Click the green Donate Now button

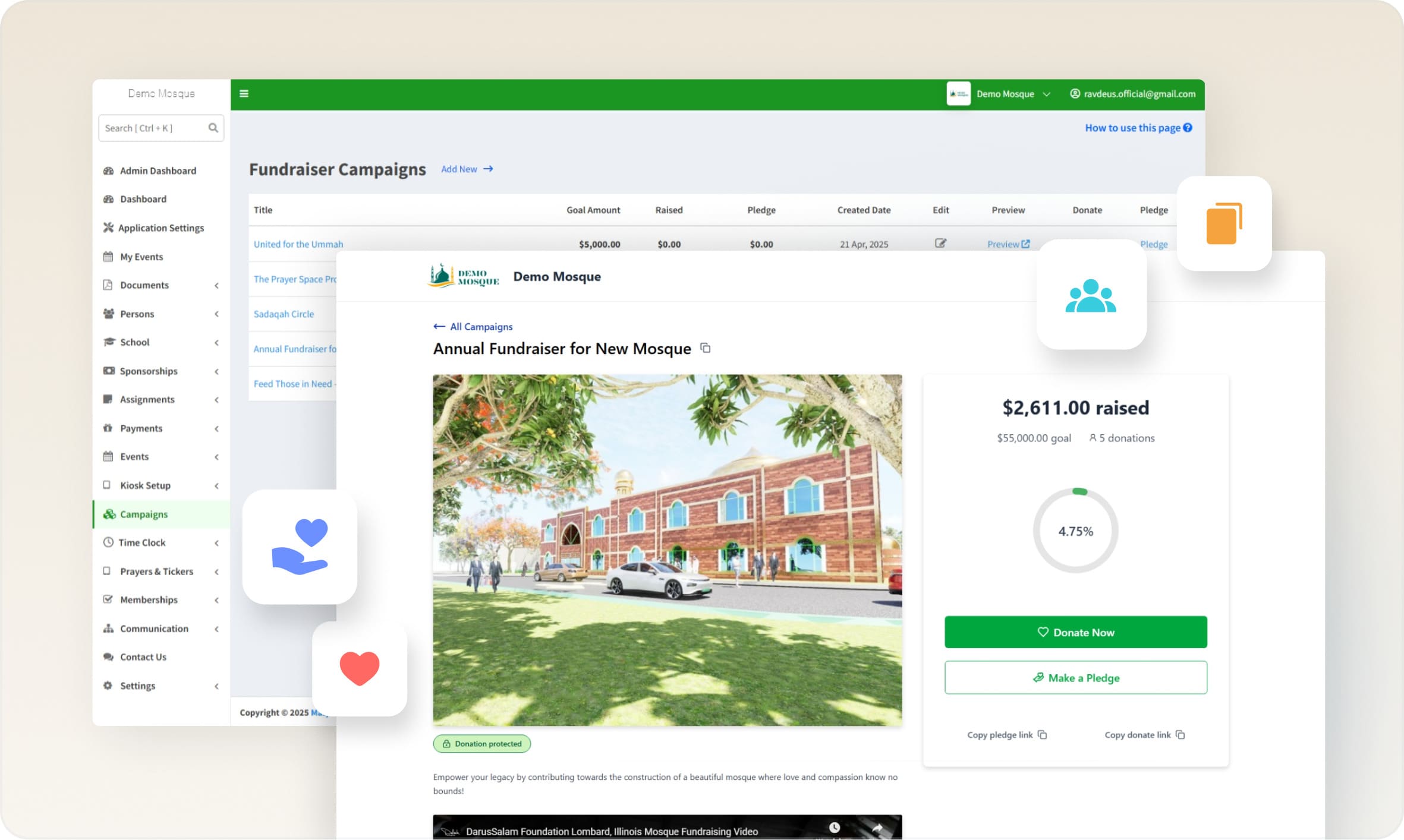click(1075, 632)
